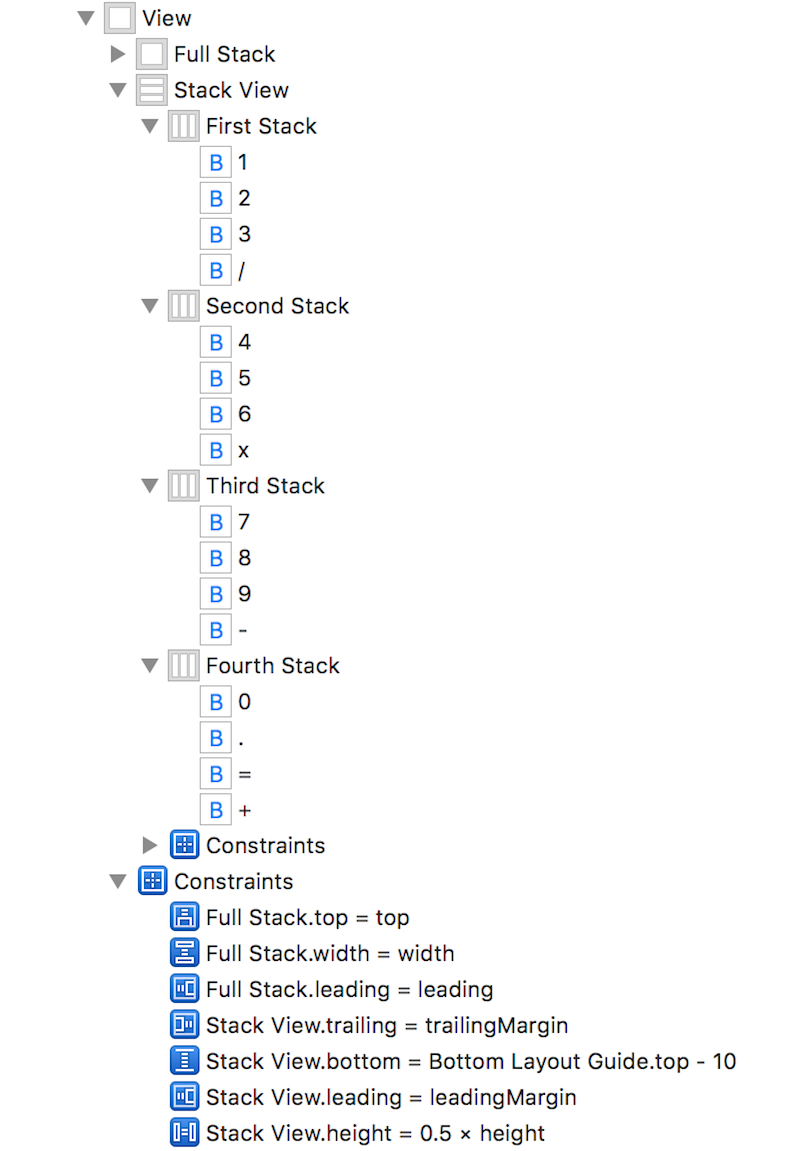This screenshot has height=1151, width=793.
Task: Click the constraint icon for Stack View.height
Action: 185,1133
